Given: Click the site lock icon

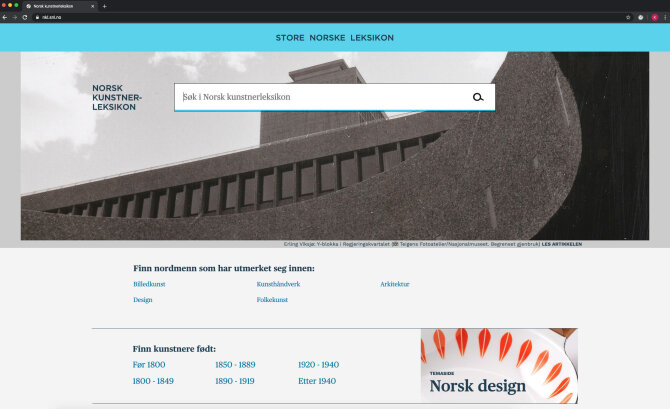Looking at the screenshot, I should point(37,17).
